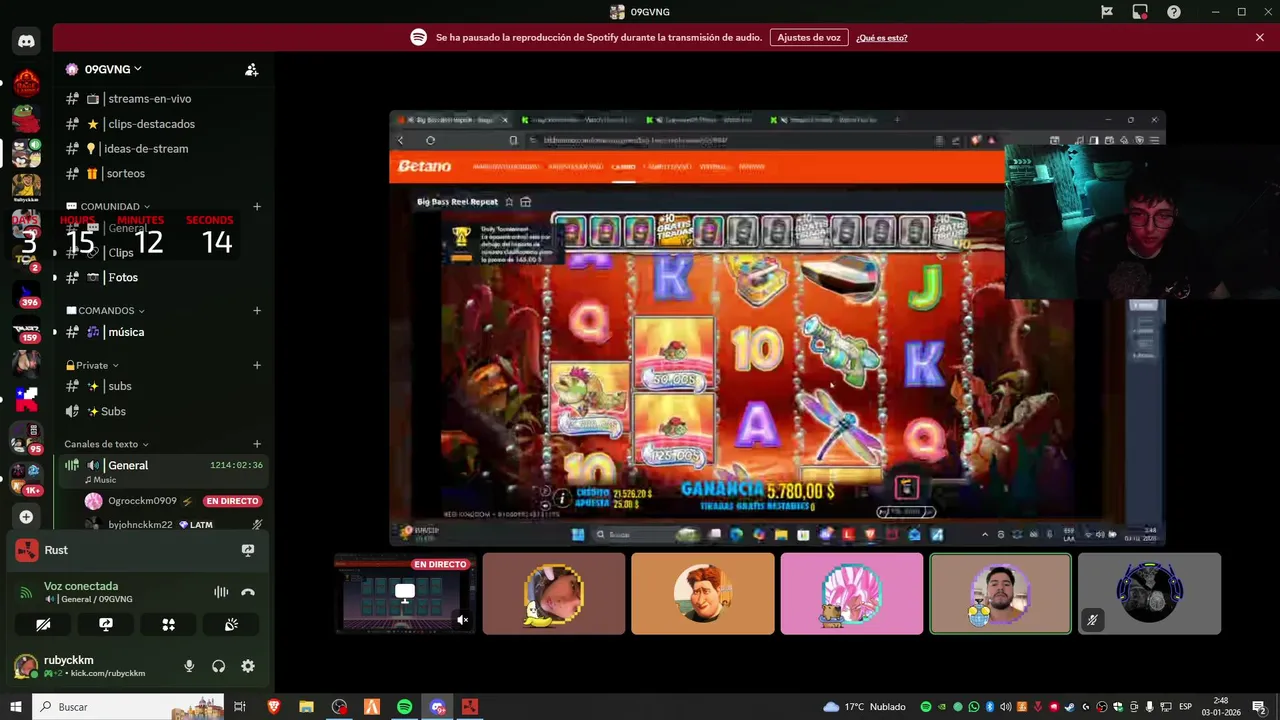Image resolution: width=1280 pixels, height=720 pixels.
Task: Open Discord inbox flag icon
Action: tap(1107, 12)
